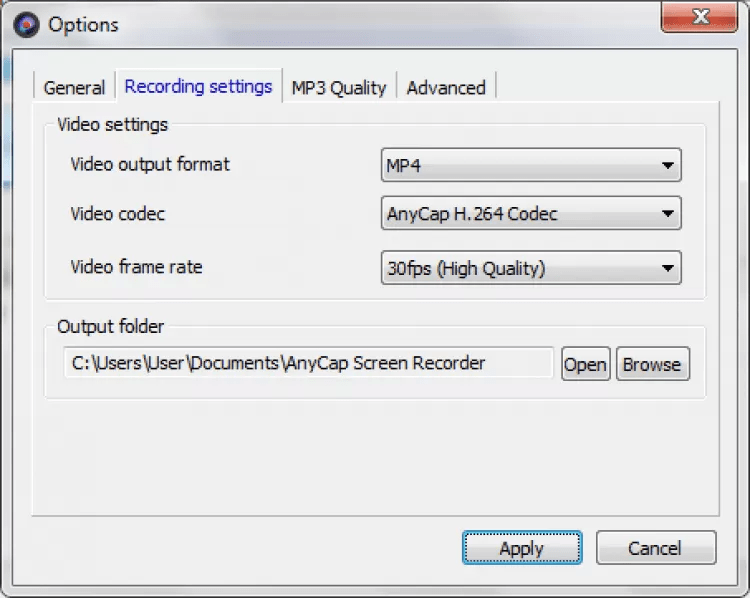Click the Video frame rate label
Screen dimensions: 750x598
pyautogui.click(x=137, y=267)
